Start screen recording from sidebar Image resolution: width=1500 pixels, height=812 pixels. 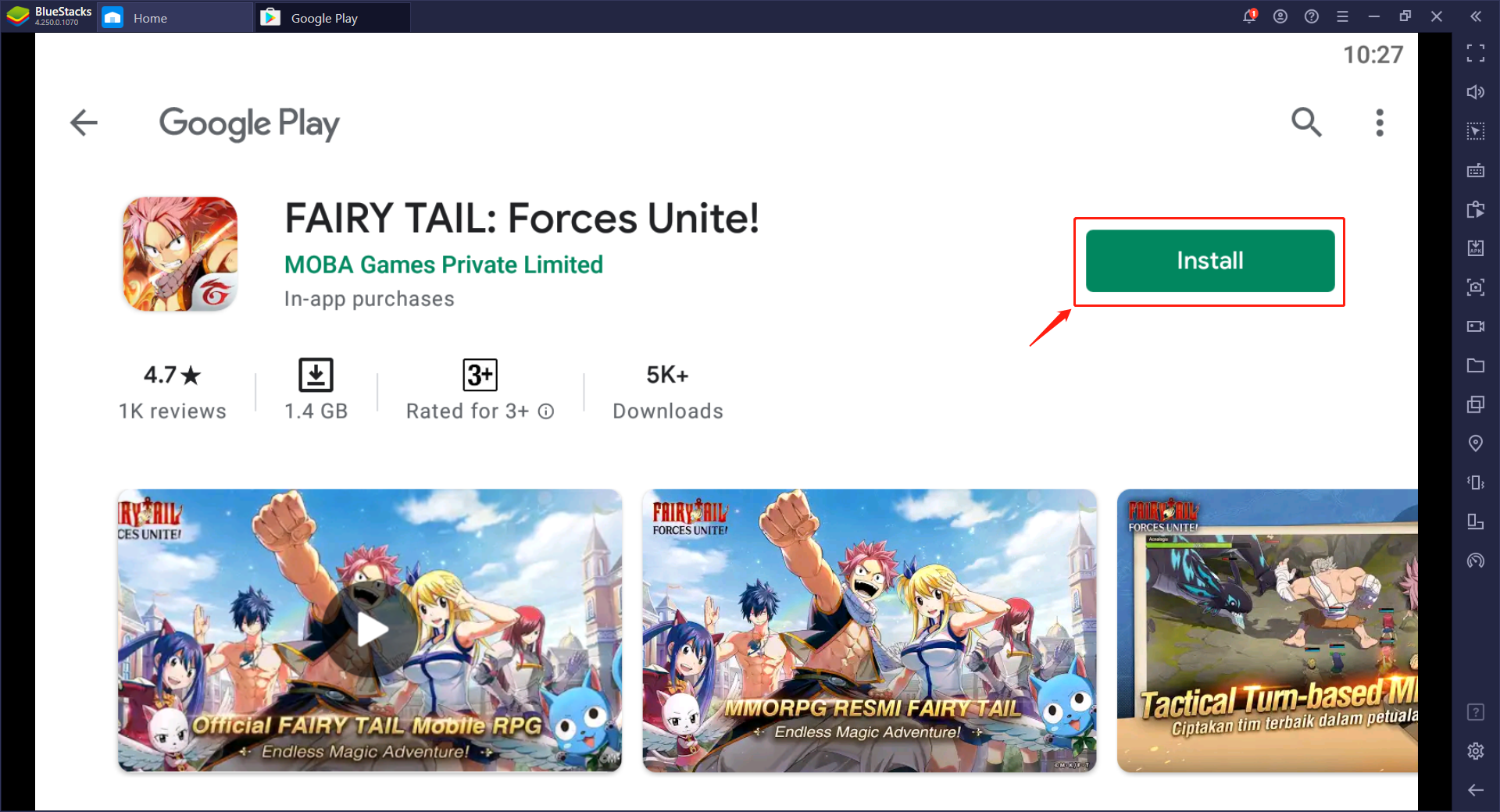pyautogui.click(x=1476, y=326)
